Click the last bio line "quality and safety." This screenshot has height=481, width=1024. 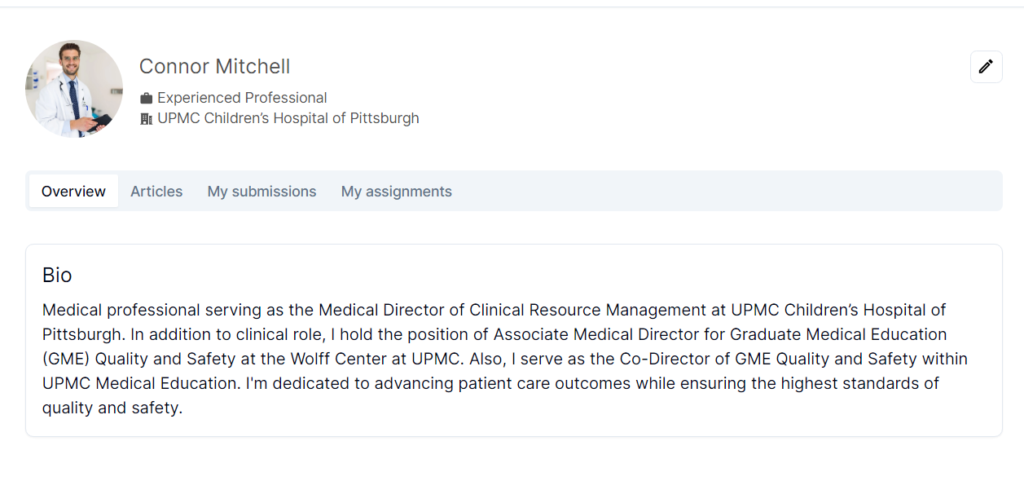pos(112,408)
